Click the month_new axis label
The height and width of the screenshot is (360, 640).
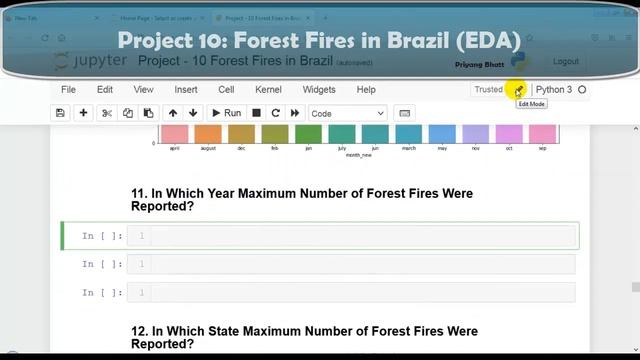tap(358, 155)
